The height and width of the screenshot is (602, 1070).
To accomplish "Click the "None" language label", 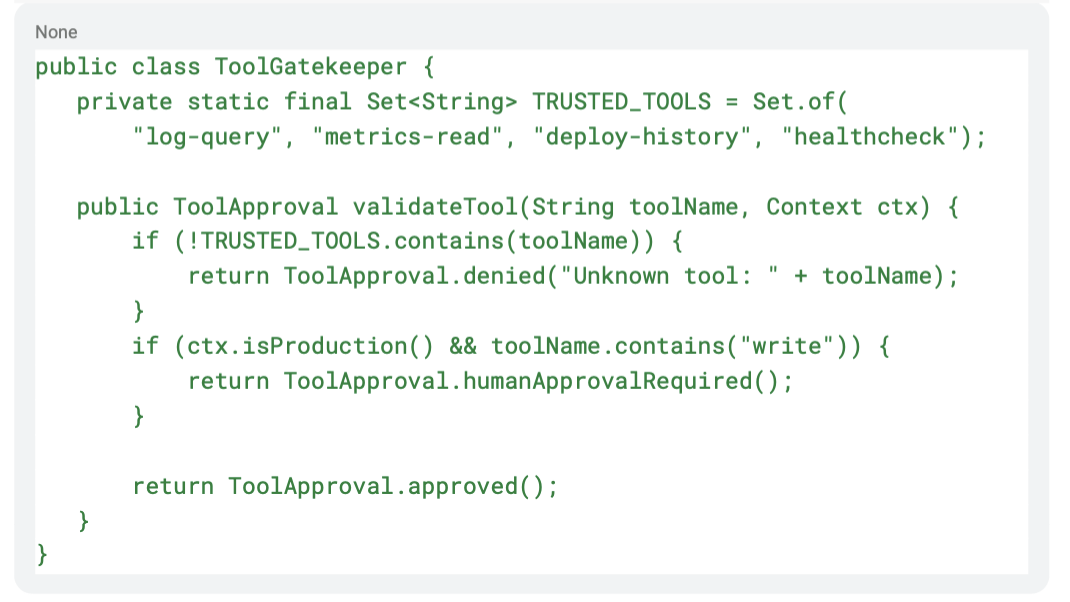I will coord(56,32).
